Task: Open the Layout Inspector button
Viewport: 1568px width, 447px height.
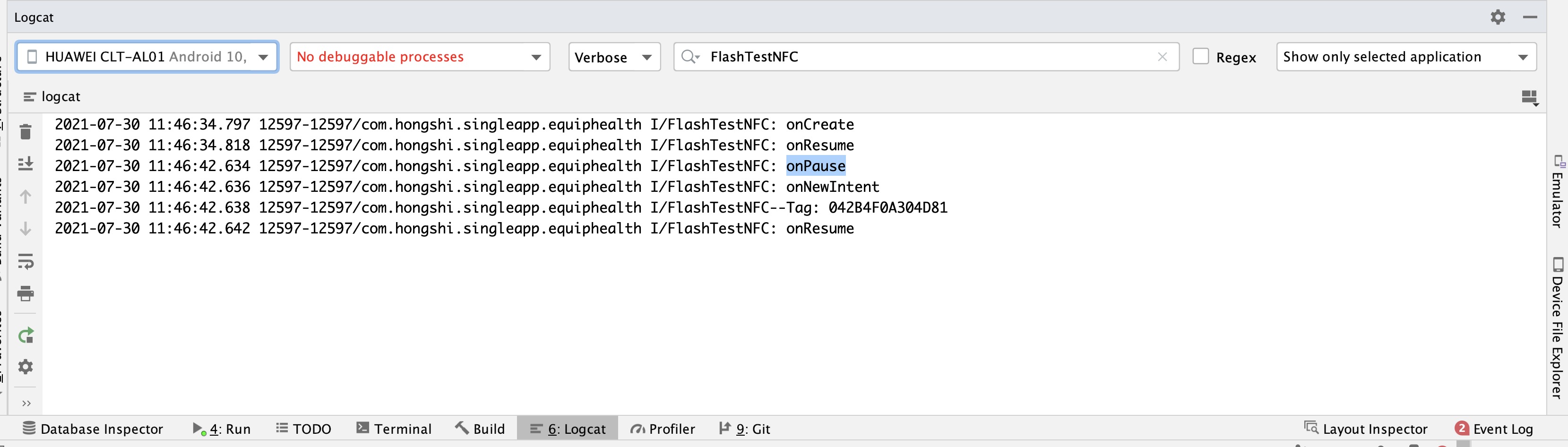Action: (1366, 429)
